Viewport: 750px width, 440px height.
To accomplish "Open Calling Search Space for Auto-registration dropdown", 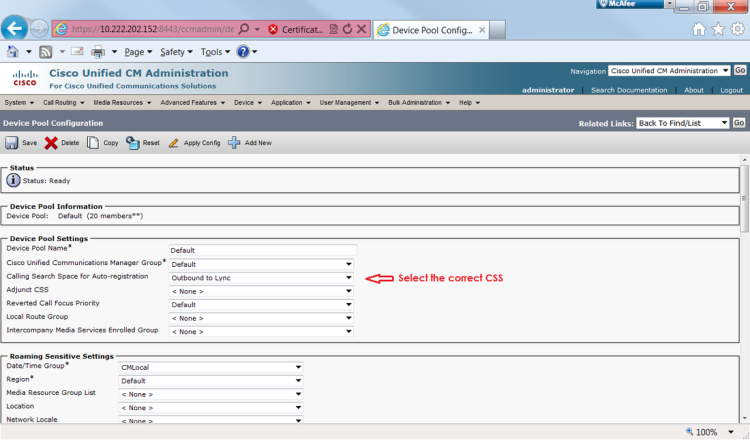I will click(261, 277).
